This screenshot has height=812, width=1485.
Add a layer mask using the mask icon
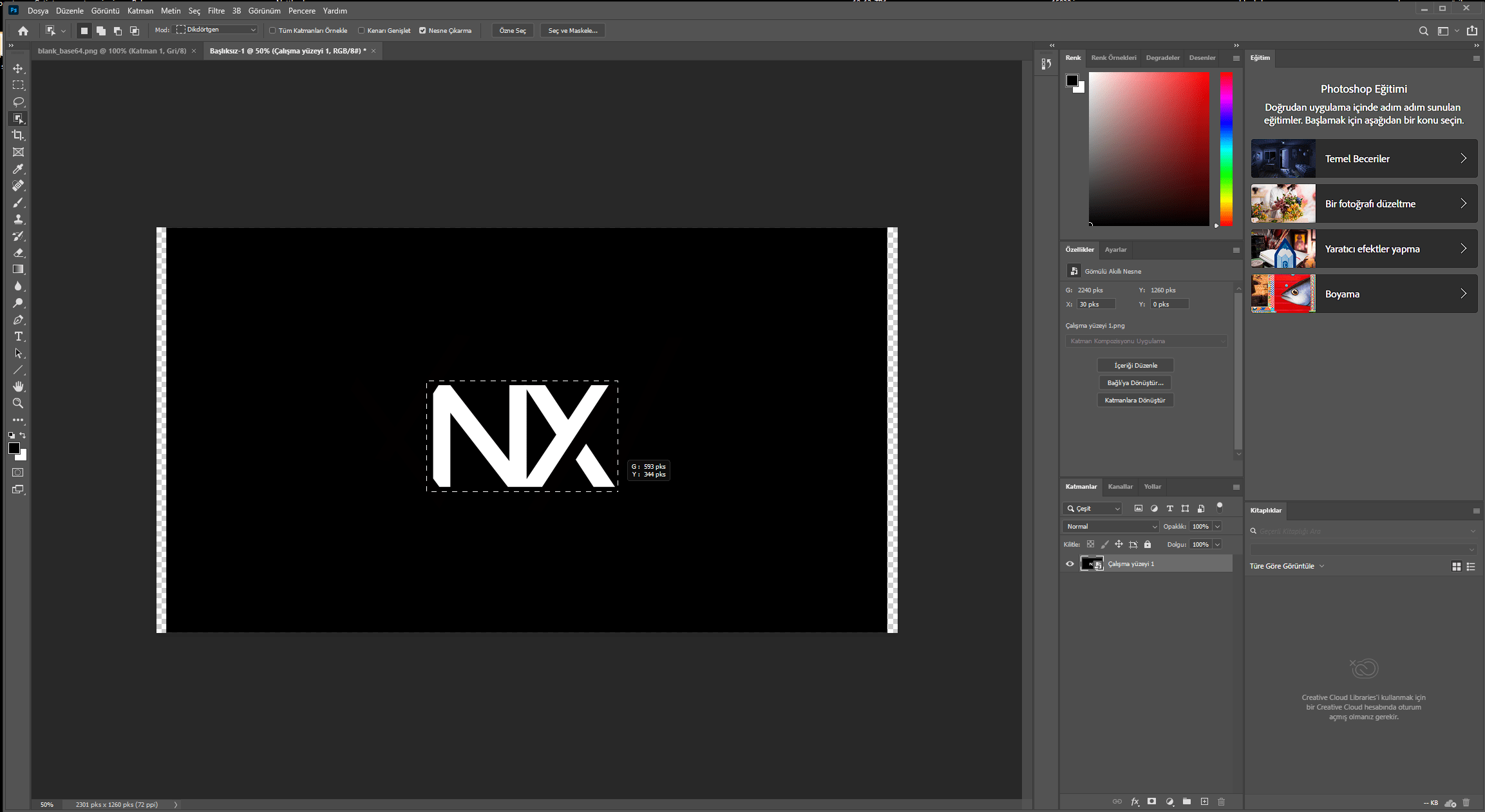(x=1152, y=802)
